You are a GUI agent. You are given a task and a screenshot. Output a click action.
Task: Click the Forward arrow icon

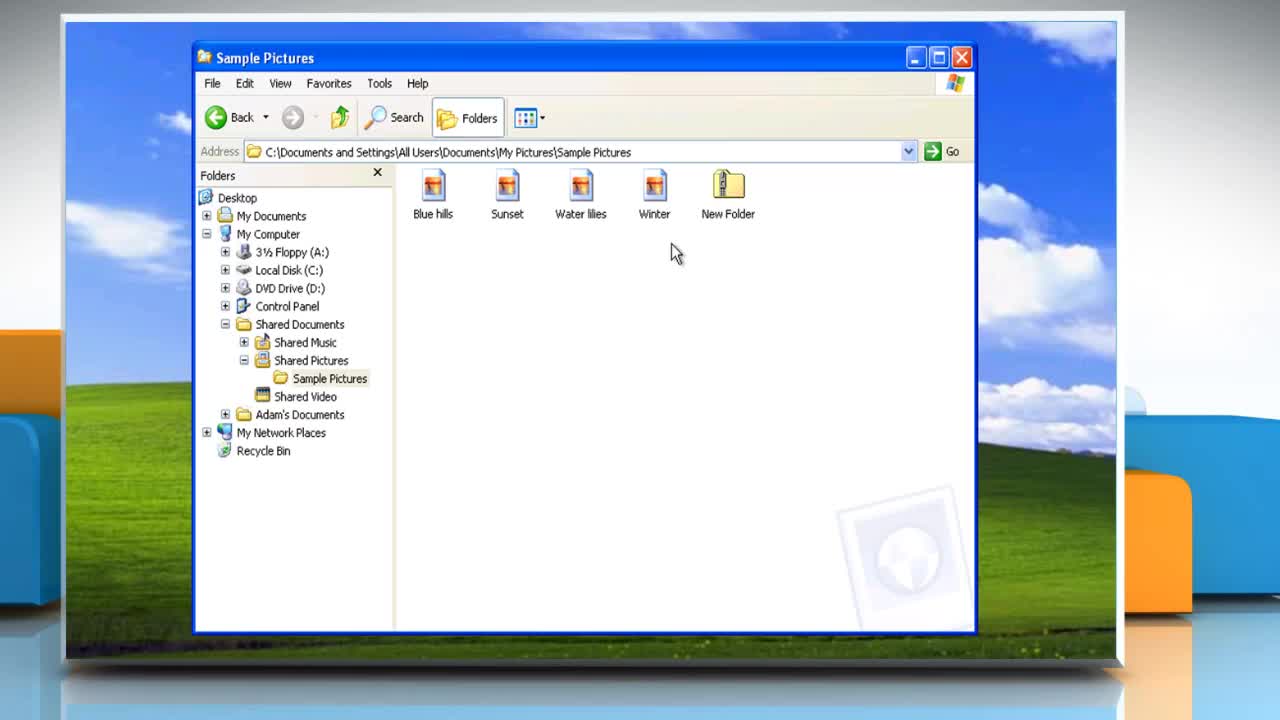pos(292,118)
